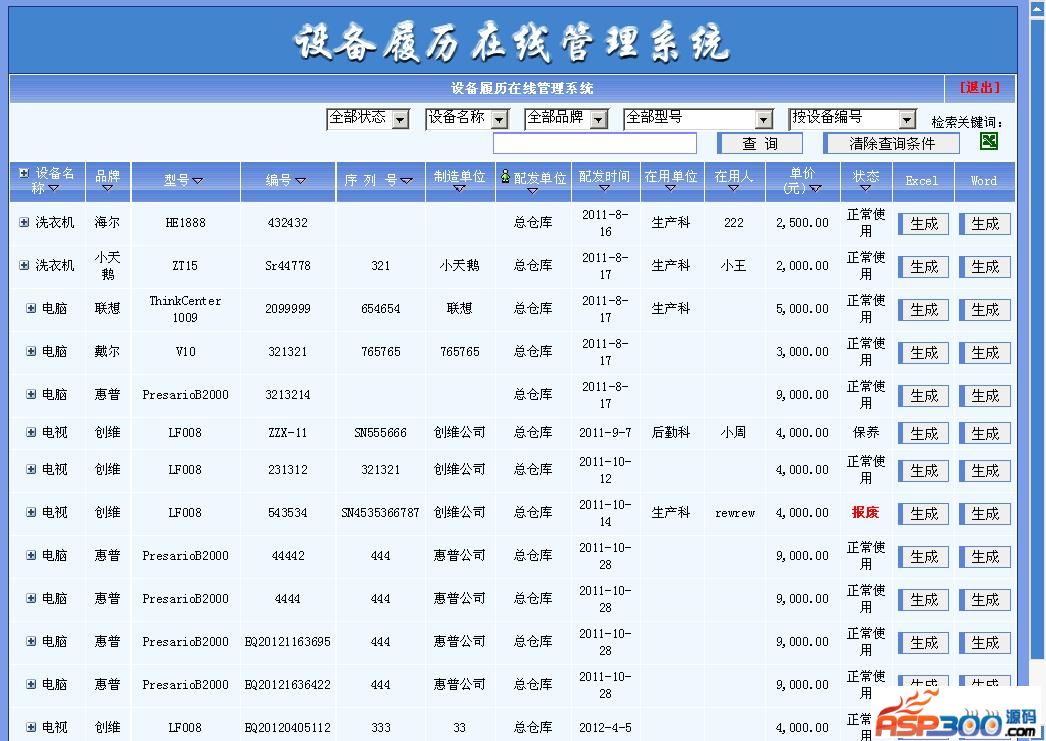Click the 查询 search button
Image resolution: width=1046 pixels, height=741 pixels.
coord(760,143)
